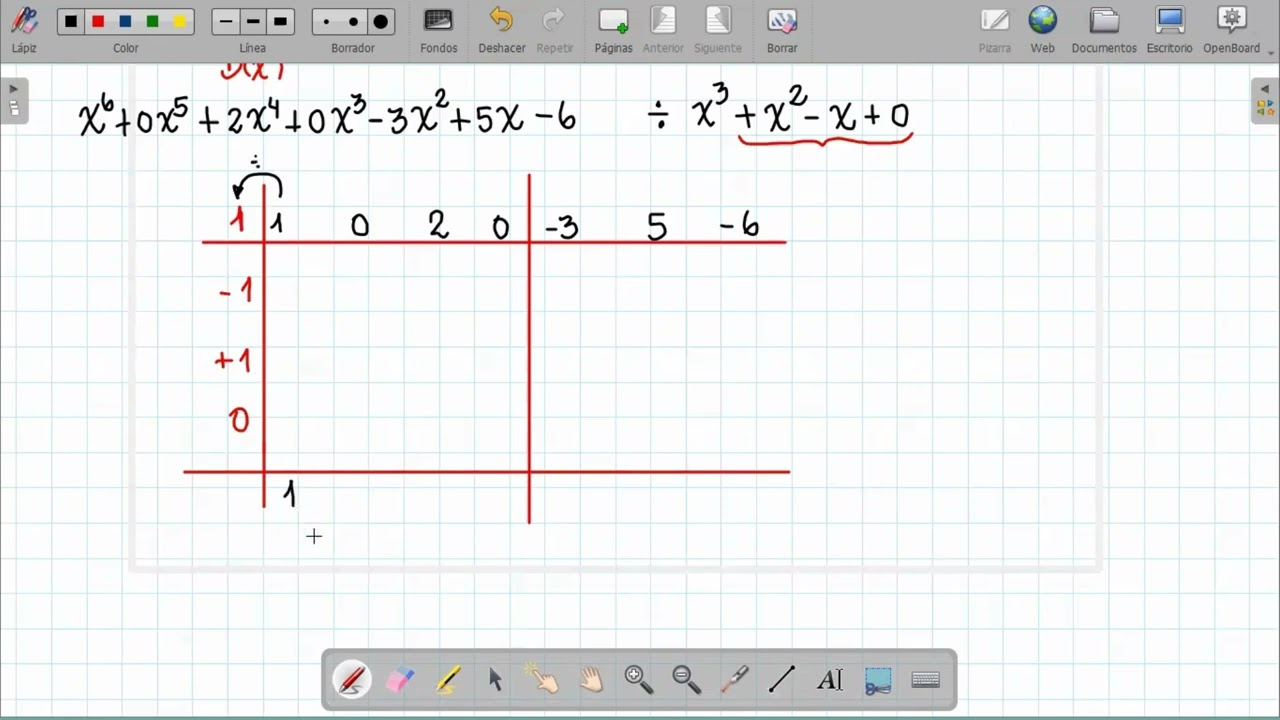Pick the blue pen color

coord(125,22)
